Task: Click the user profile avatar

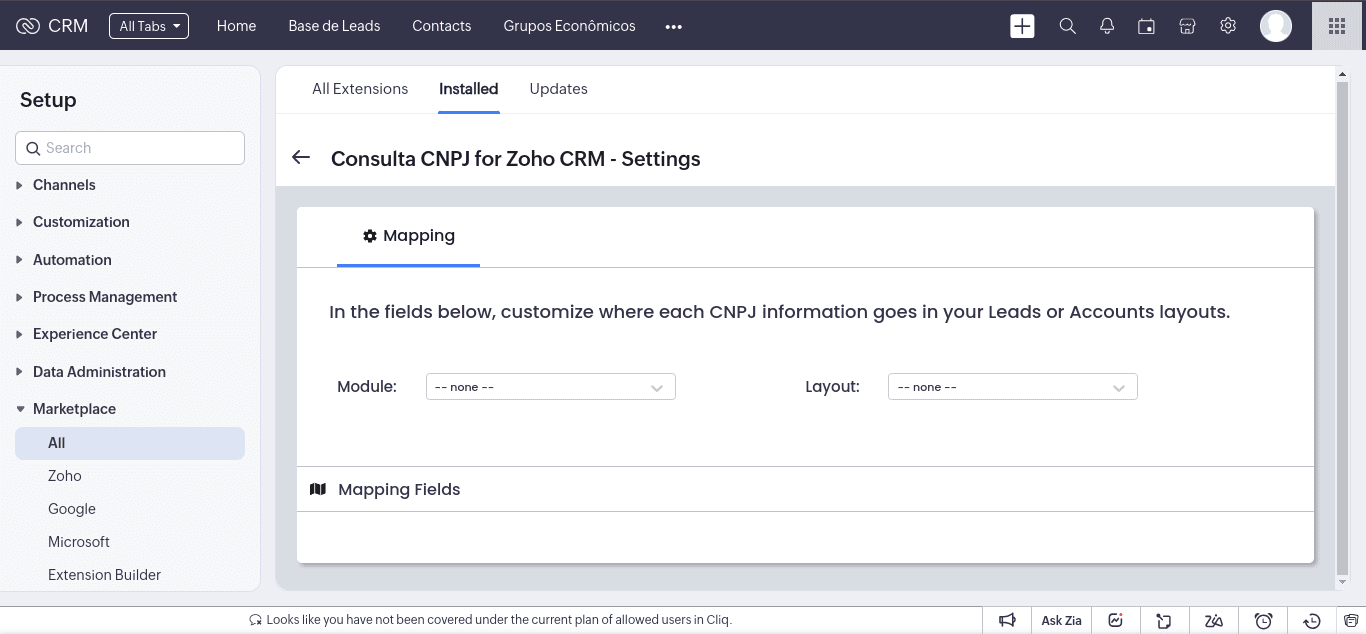Action: (x=1275, y=26)
